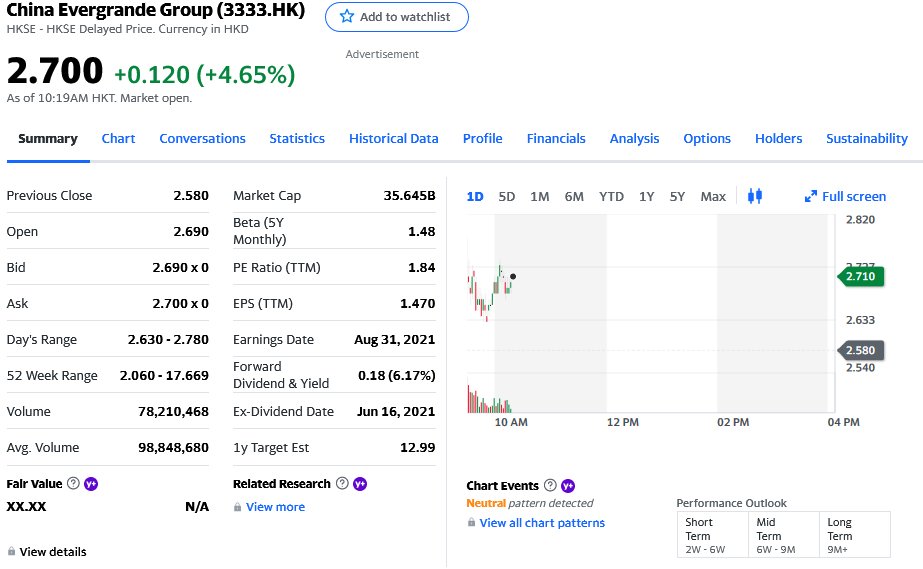This screenshot has width=923, height=569.
Task: Click the 52 Week Range value 2.060 - 17.669
Action: 164,375
